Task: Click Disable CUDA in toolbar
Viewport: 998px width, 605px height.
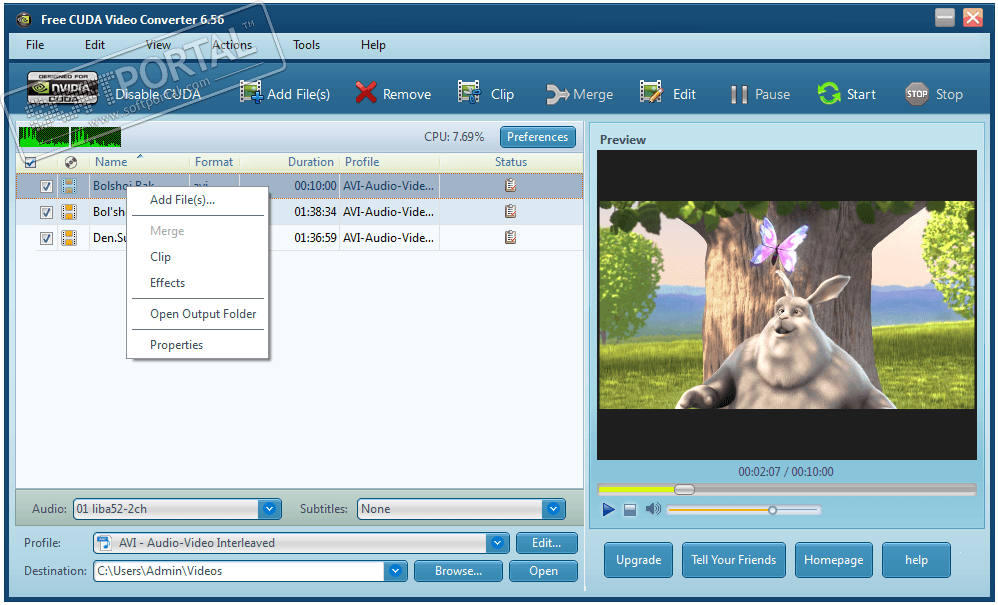Action: tap(158, 94)
